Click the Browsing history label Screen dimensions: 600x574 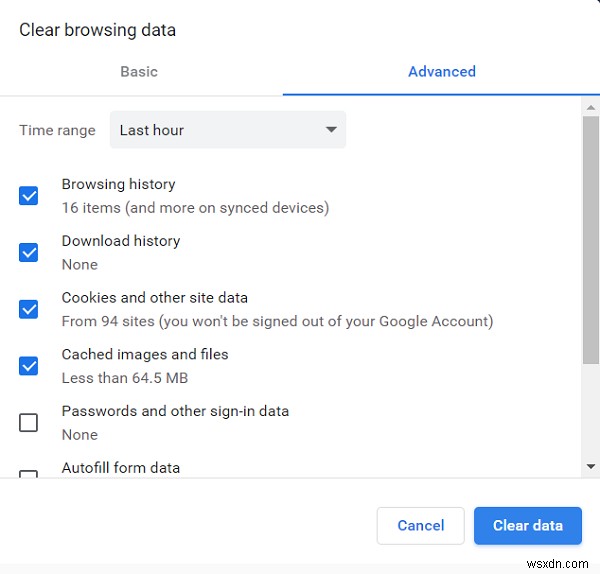point(119,184)
